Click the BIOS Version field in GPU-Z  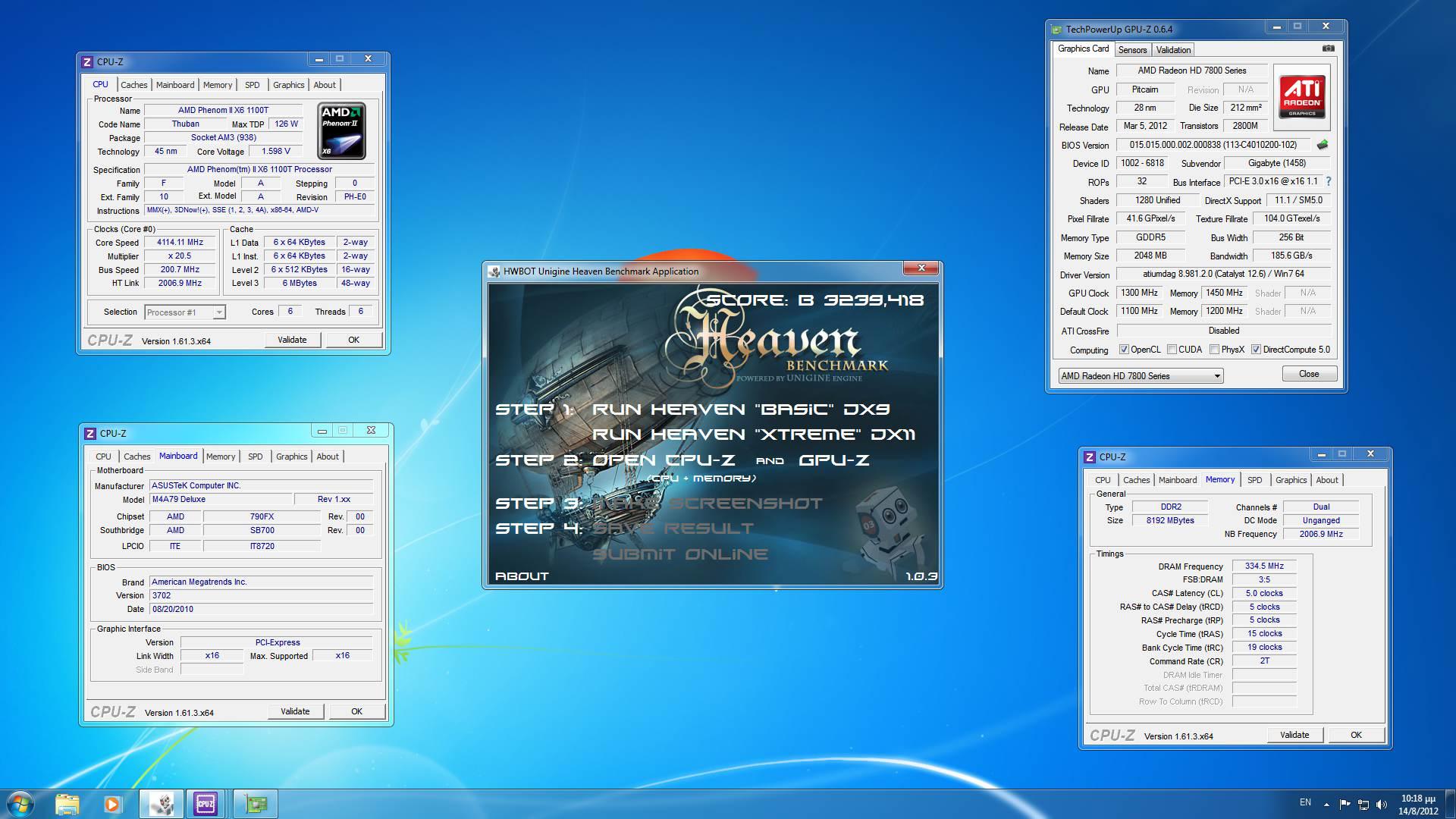pyautogui.click(x=1213, y=145)
